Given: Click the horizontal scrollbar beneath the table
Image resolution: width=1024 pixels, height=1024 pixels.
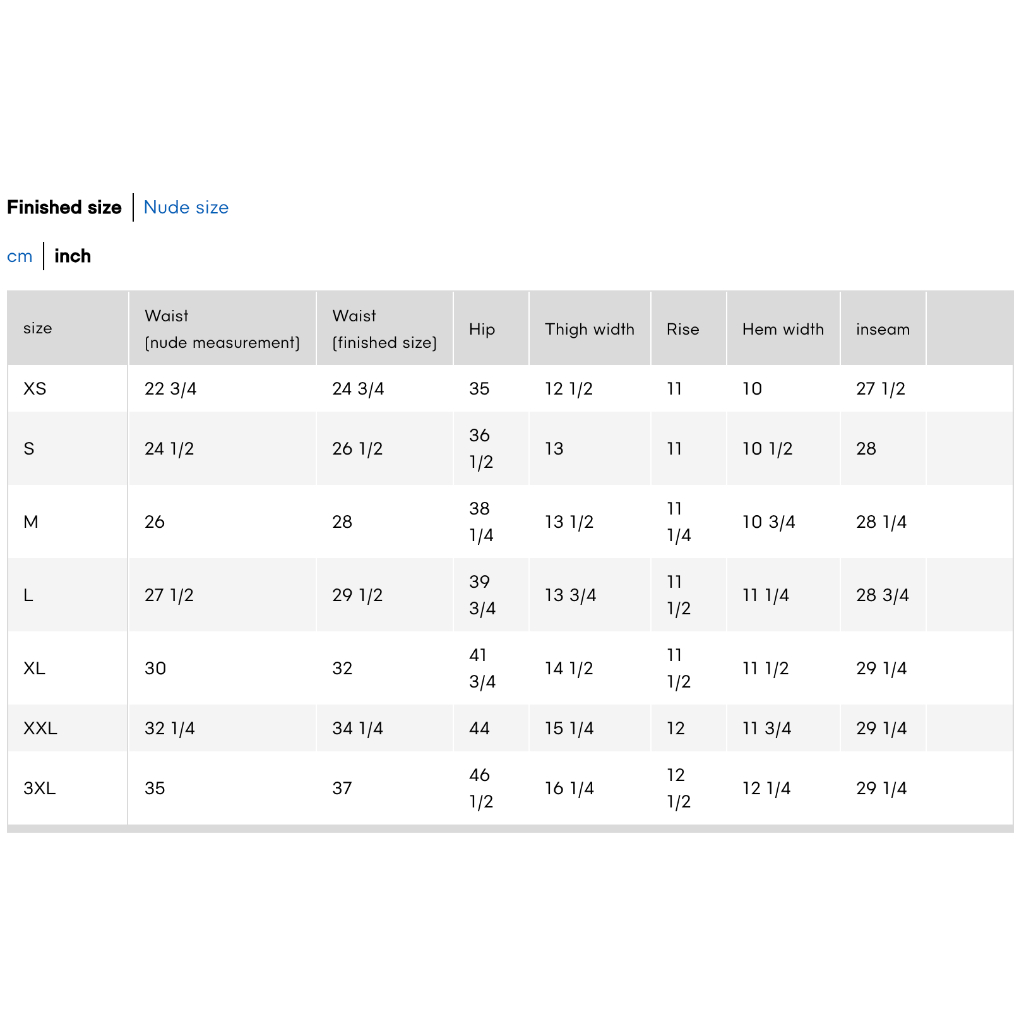Looking at the screenshot, I should coord(510,829).
